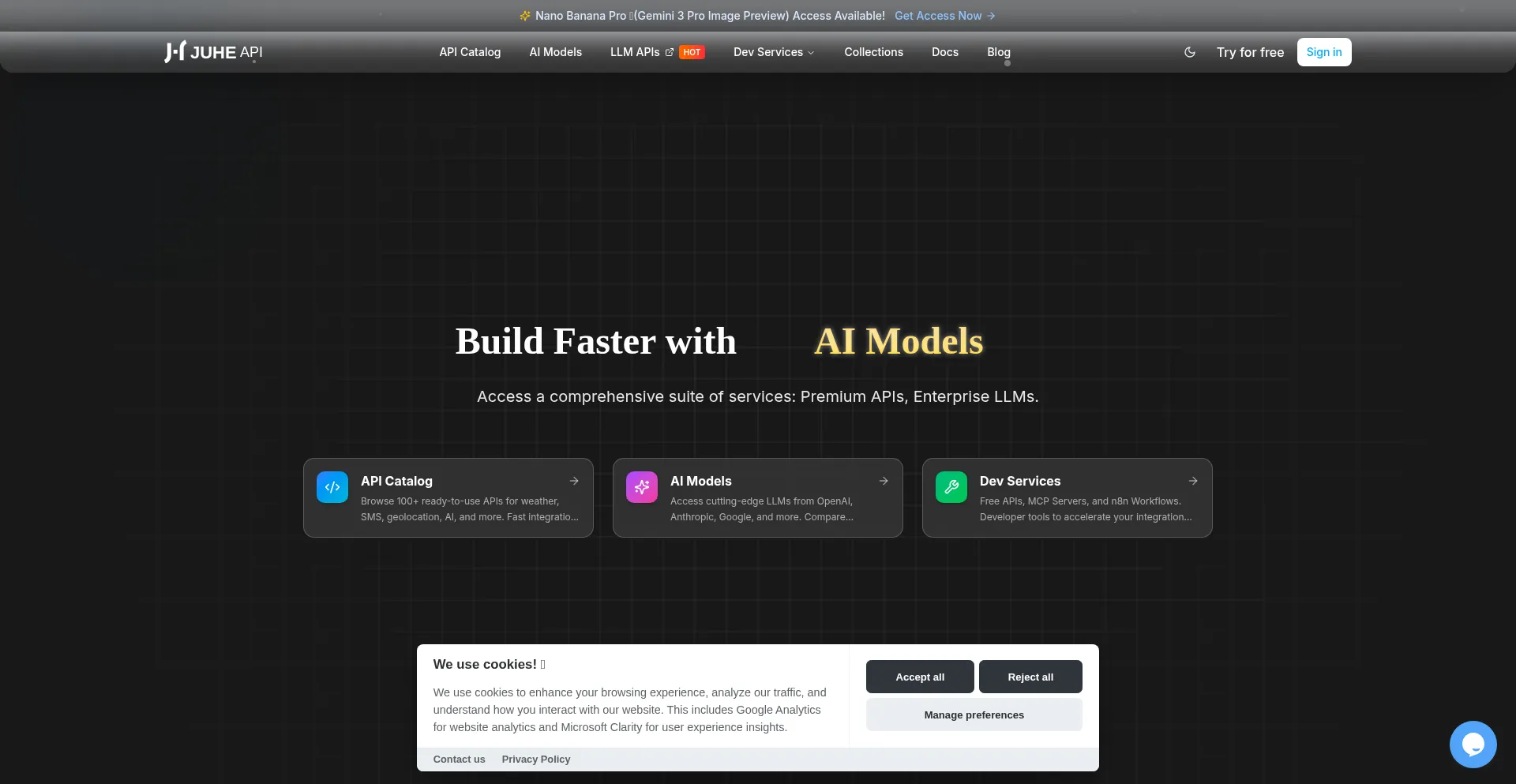The image size is (1516, 784).
Task: Open the Privacy Policy link
Action: [x=535, y=760]
